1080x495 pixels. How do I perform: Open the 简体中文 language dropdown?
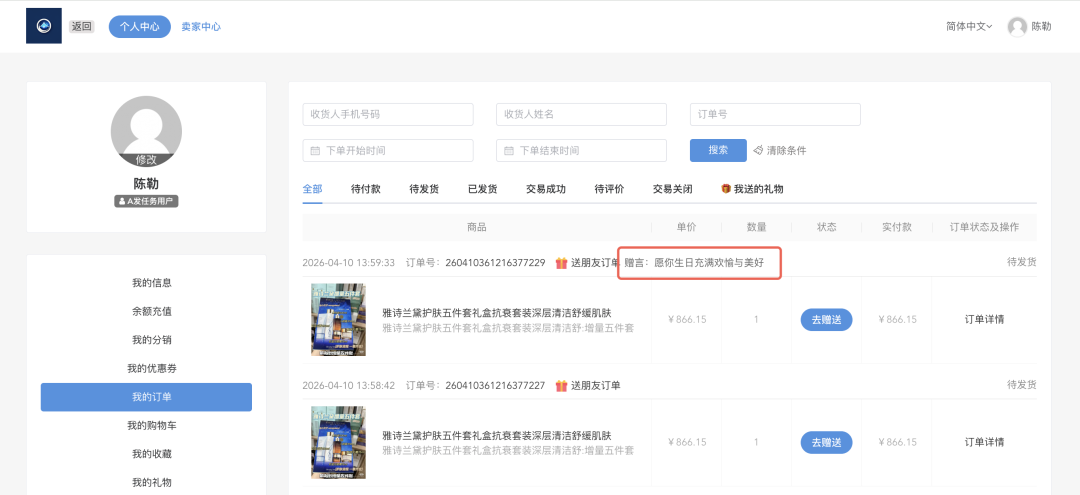(x=969, y=27)
